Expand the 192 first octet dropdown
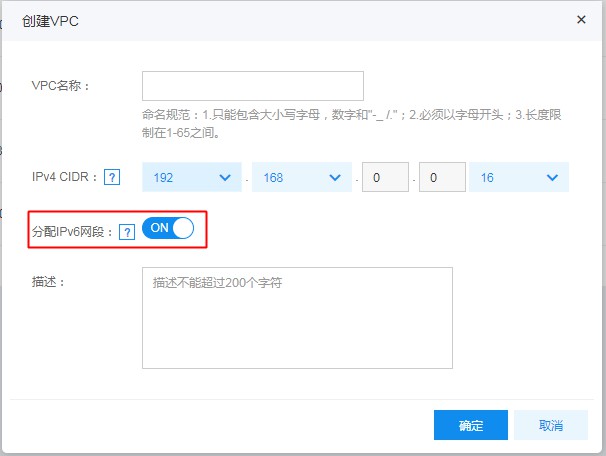606x456 pixels. (192, 177)
